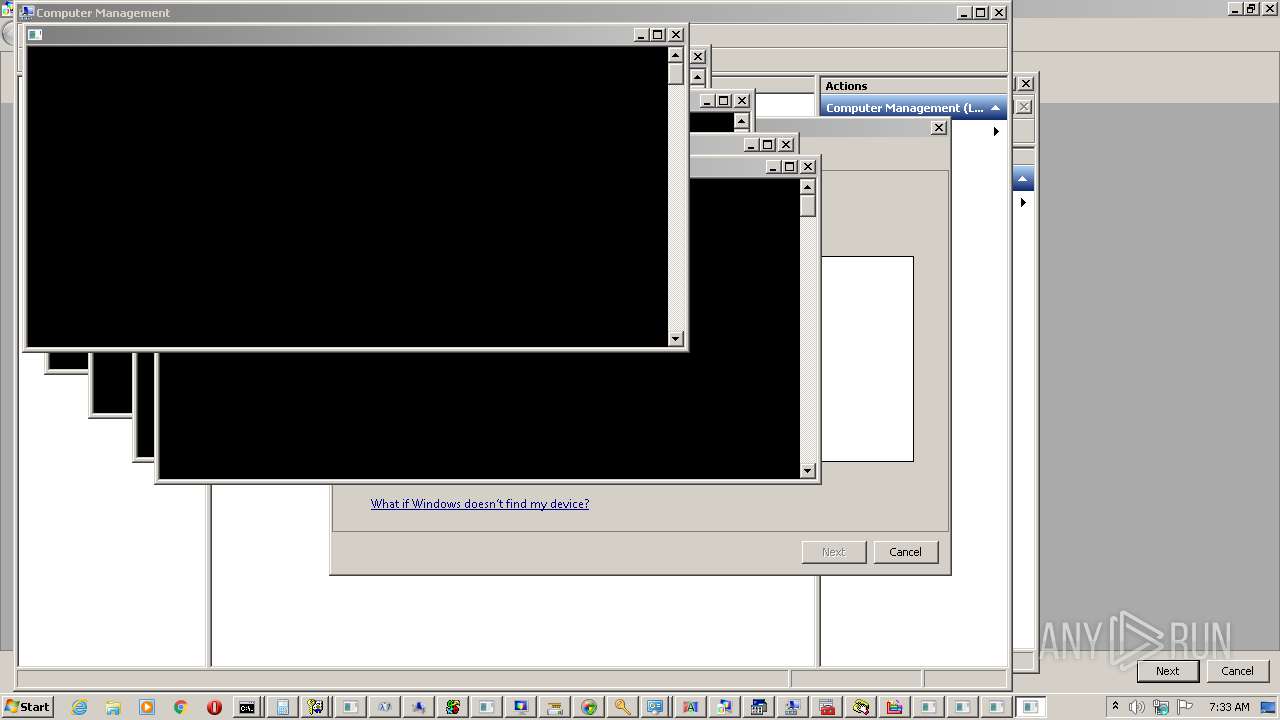Switch to the keys-and-user taskbar button

pos(316,707)
